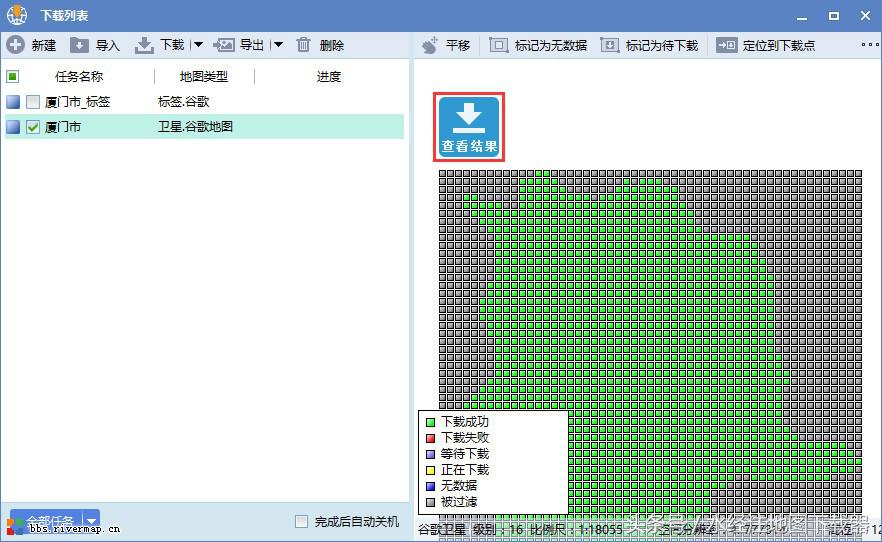Toggle the select-all checkbox in list header
This screenshot has height=542, width=882.
(13, 76)
